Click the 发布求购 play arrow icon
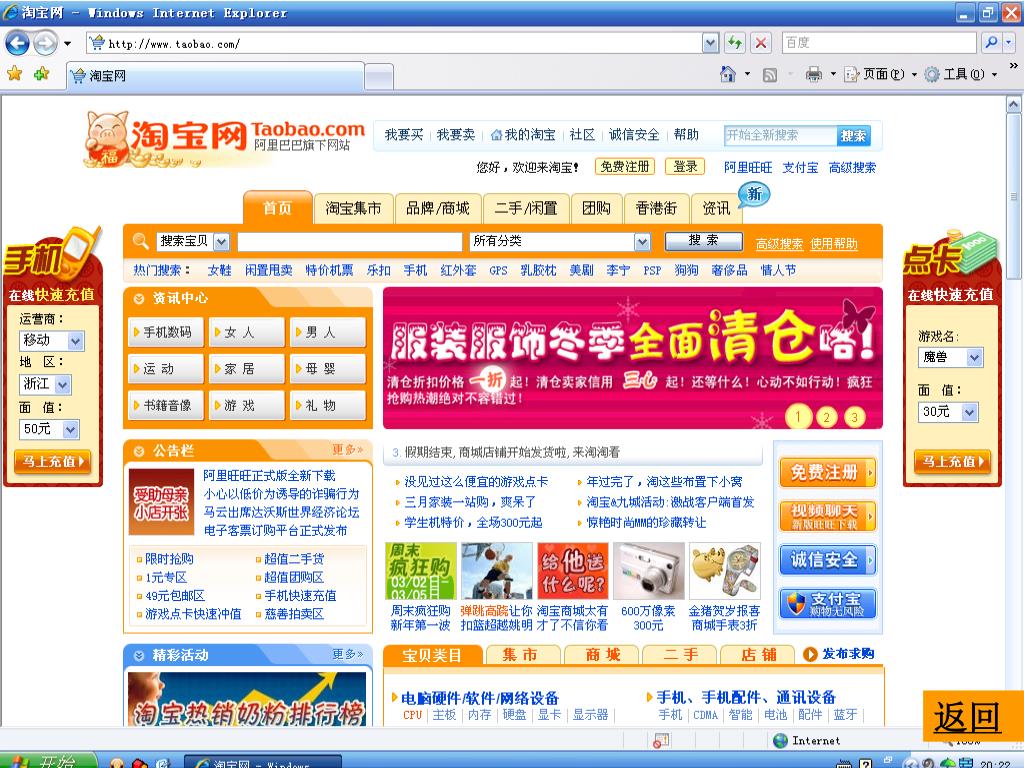The image size is (1024, 768). pyautogui.click(x=810, y=654)
